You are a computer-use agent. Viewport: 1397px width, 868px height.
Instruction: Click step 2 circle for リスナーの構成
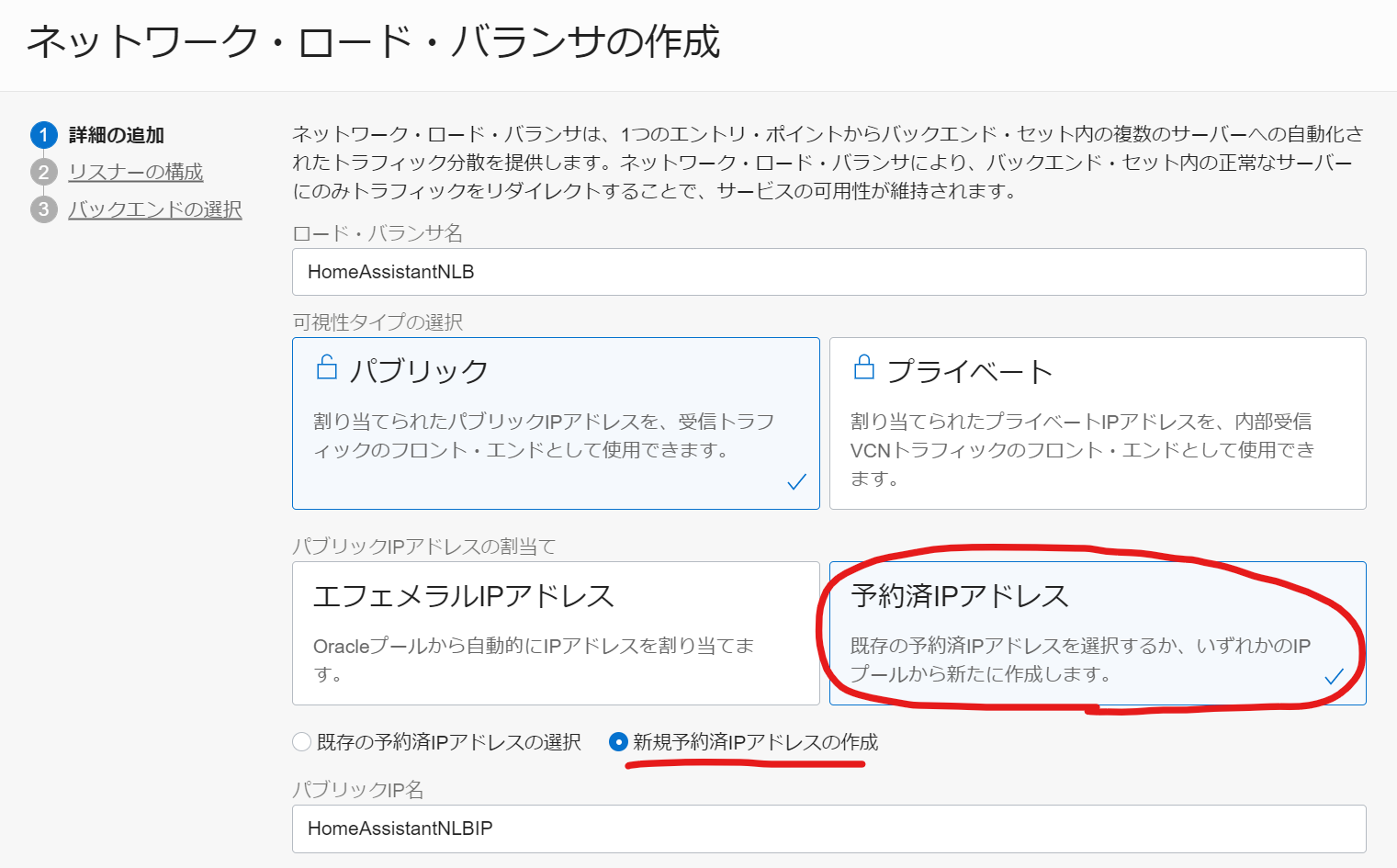point(43,172)
